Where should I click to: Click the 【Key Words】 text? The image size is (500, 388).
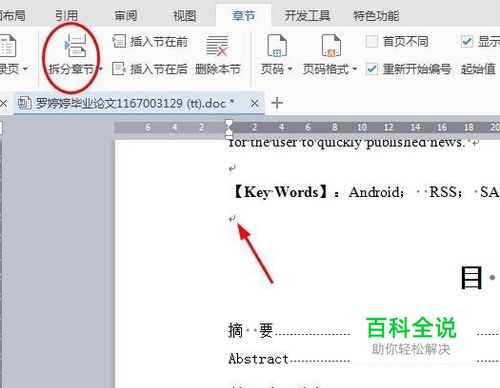click(x=280, y=192)
